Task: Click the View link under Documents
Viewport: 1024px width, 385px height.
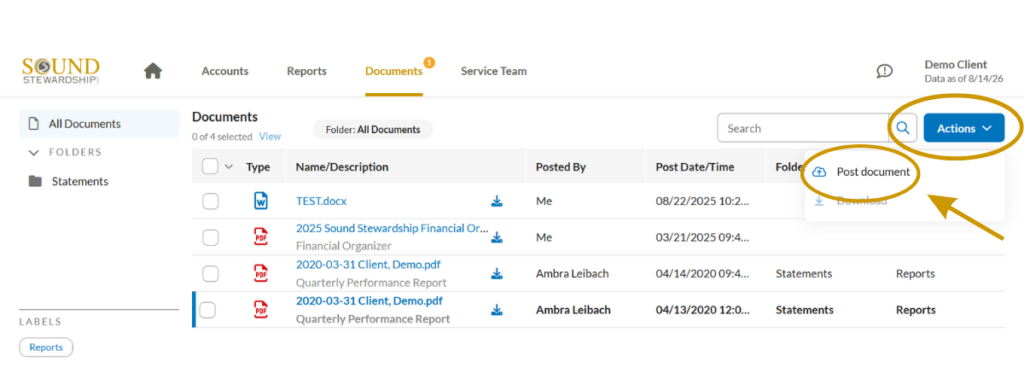Action: tap(270, 136)
